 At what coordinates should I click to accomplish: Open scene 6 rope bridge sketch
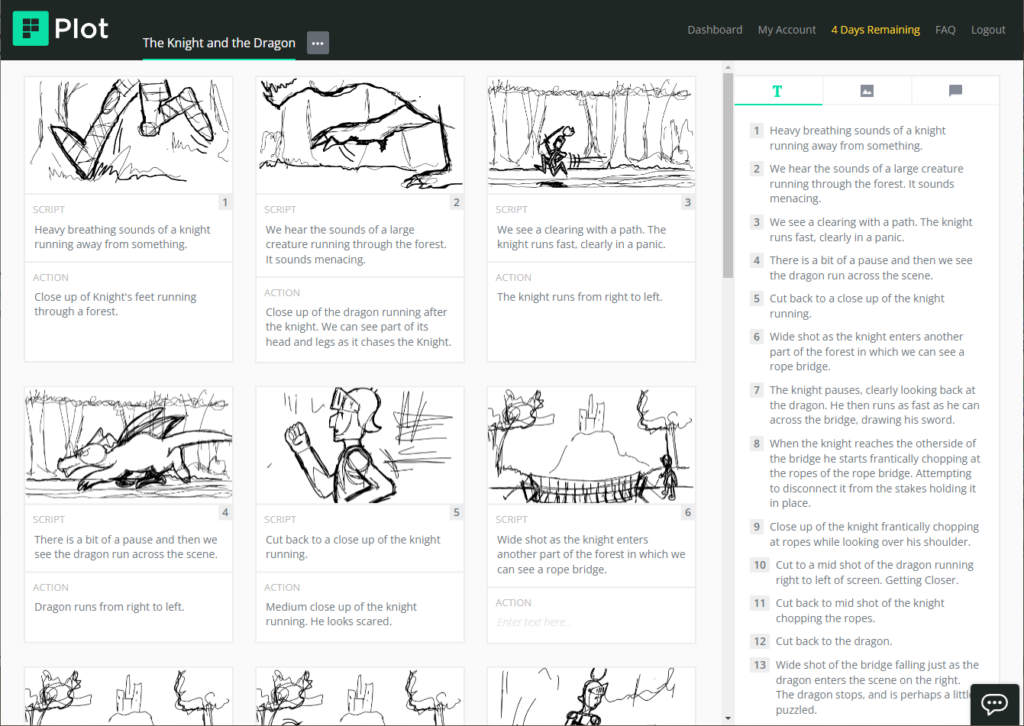click(591, 445)
